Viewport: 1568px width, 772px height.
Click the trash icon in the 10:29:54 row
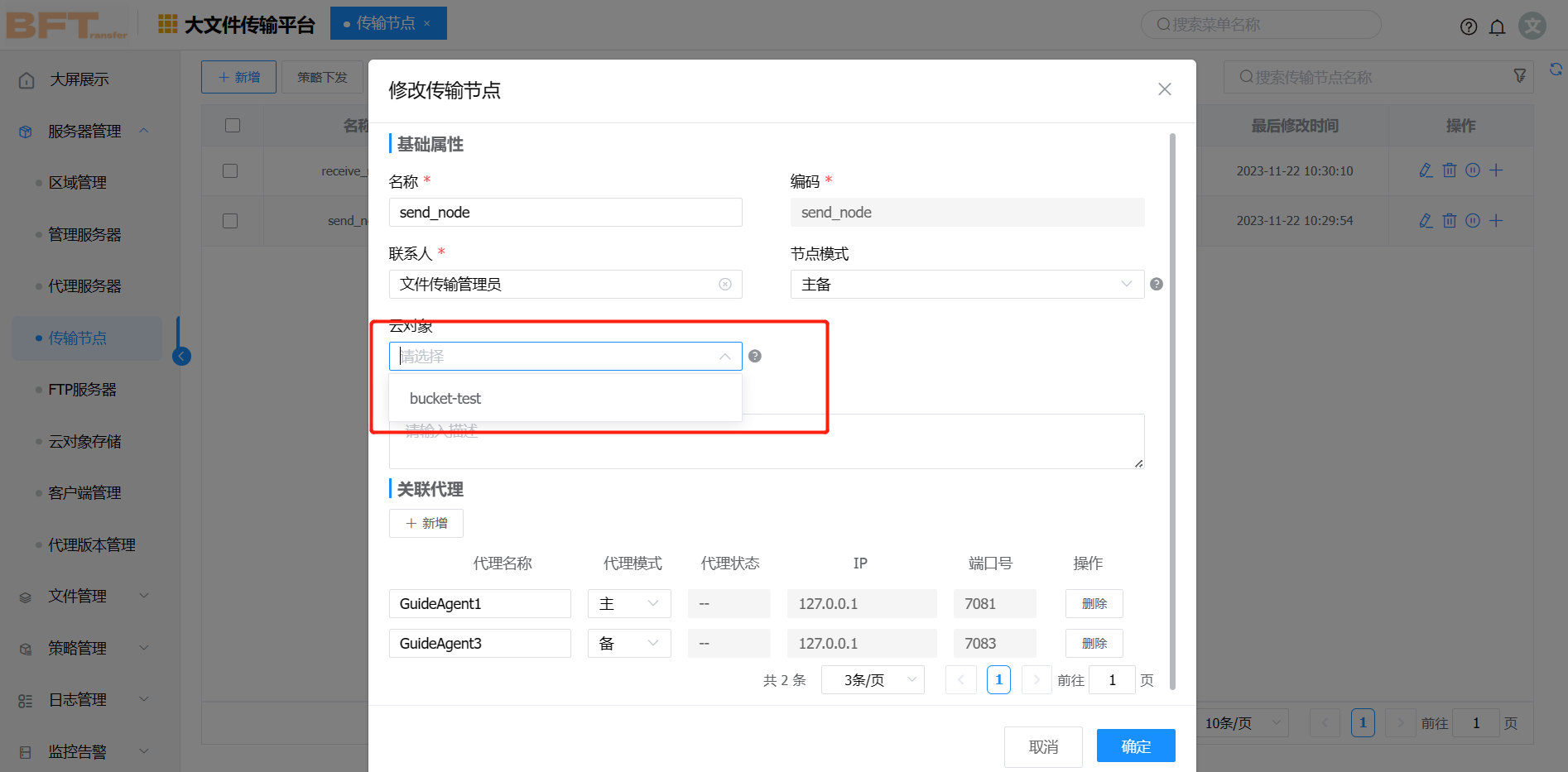pyautogui.click(x=1450, y=221)
